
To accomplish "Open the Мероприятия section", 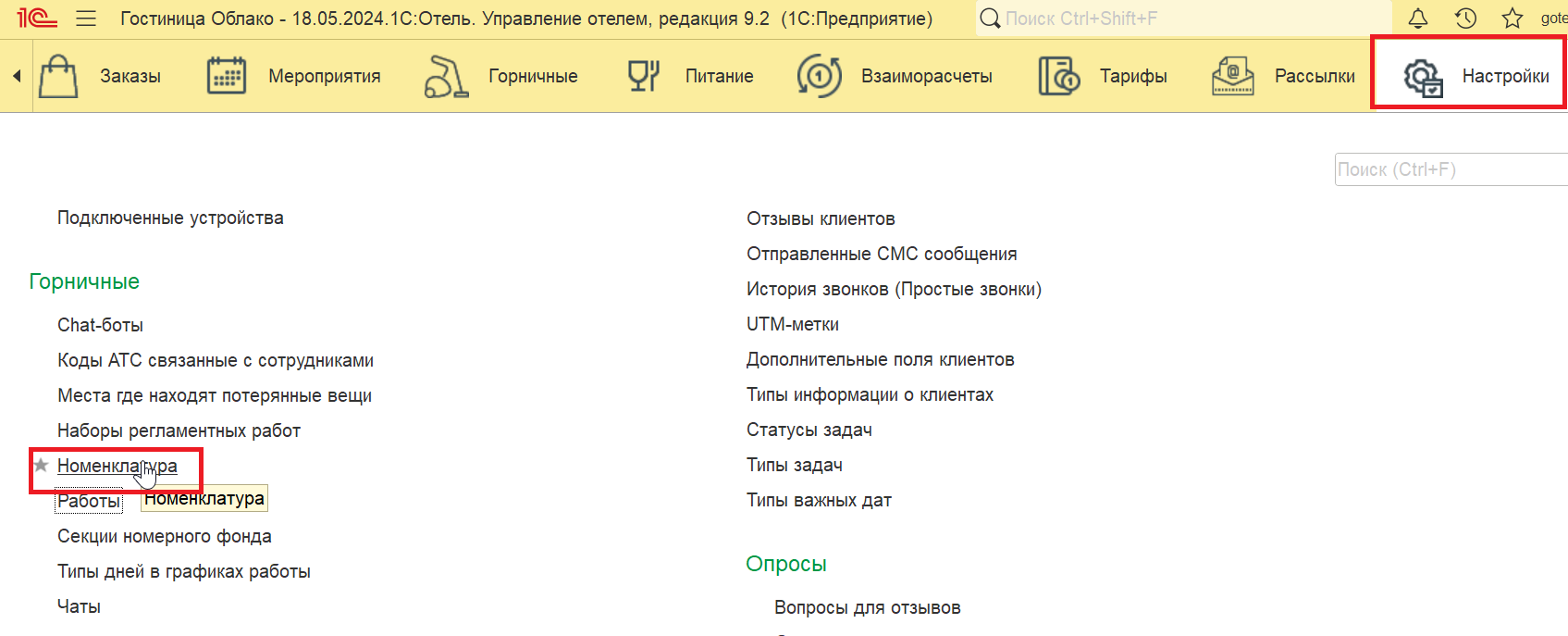I will pos(325,76).
